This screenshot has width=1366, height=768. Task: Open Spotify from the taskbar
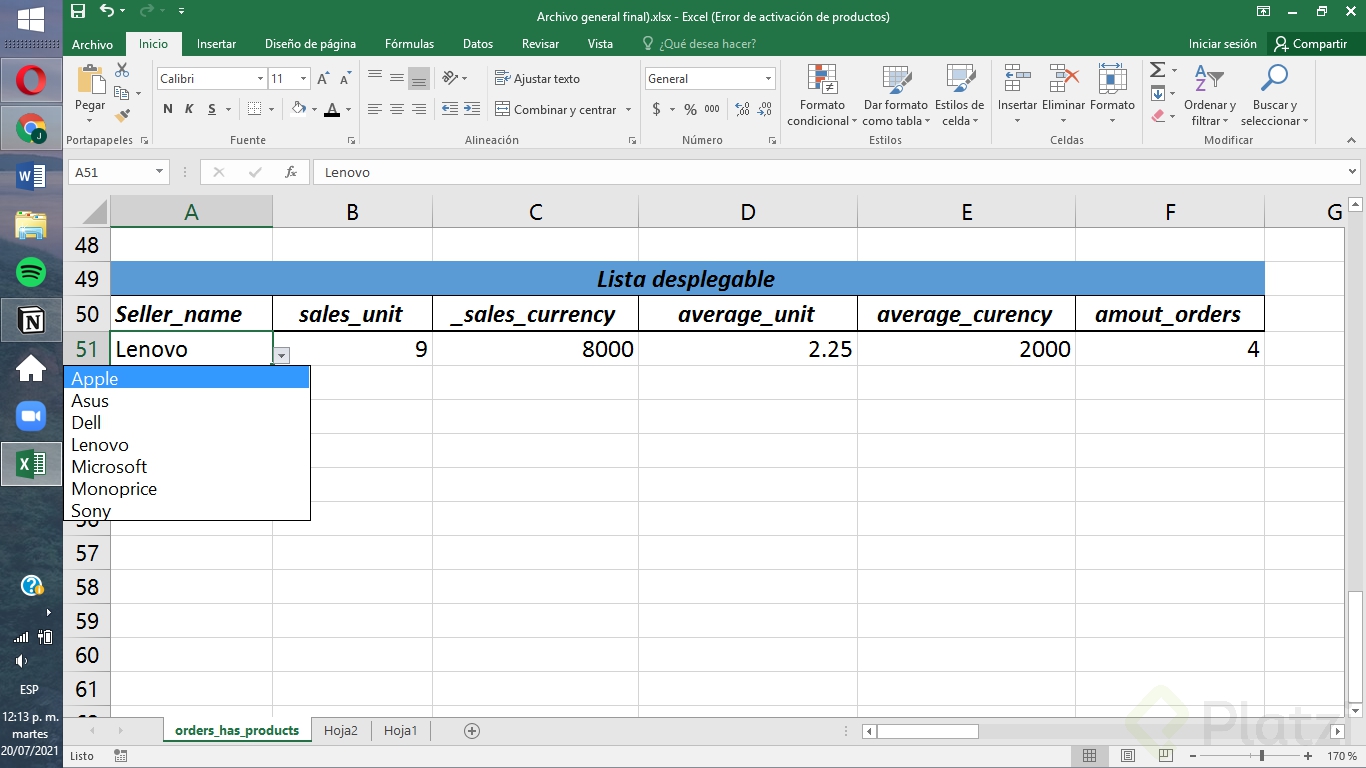click(x=31, y=271)
